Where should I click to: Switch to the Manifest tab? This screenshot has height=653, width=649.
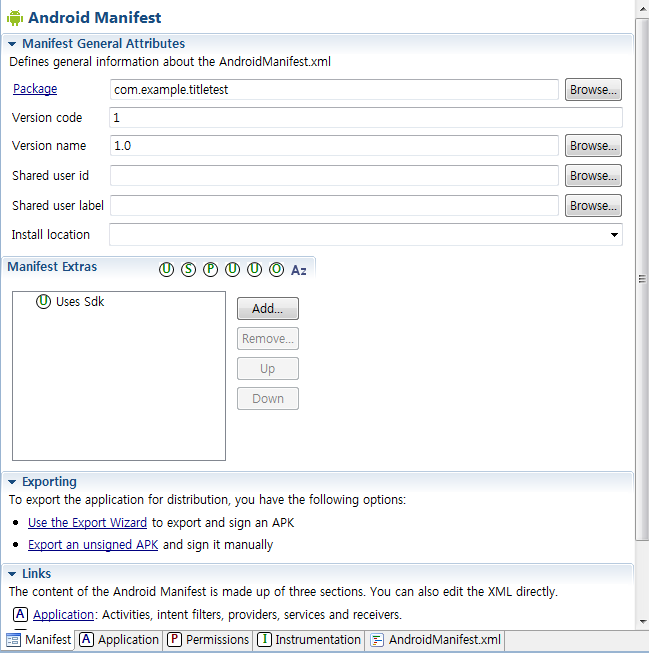[39, 639]
